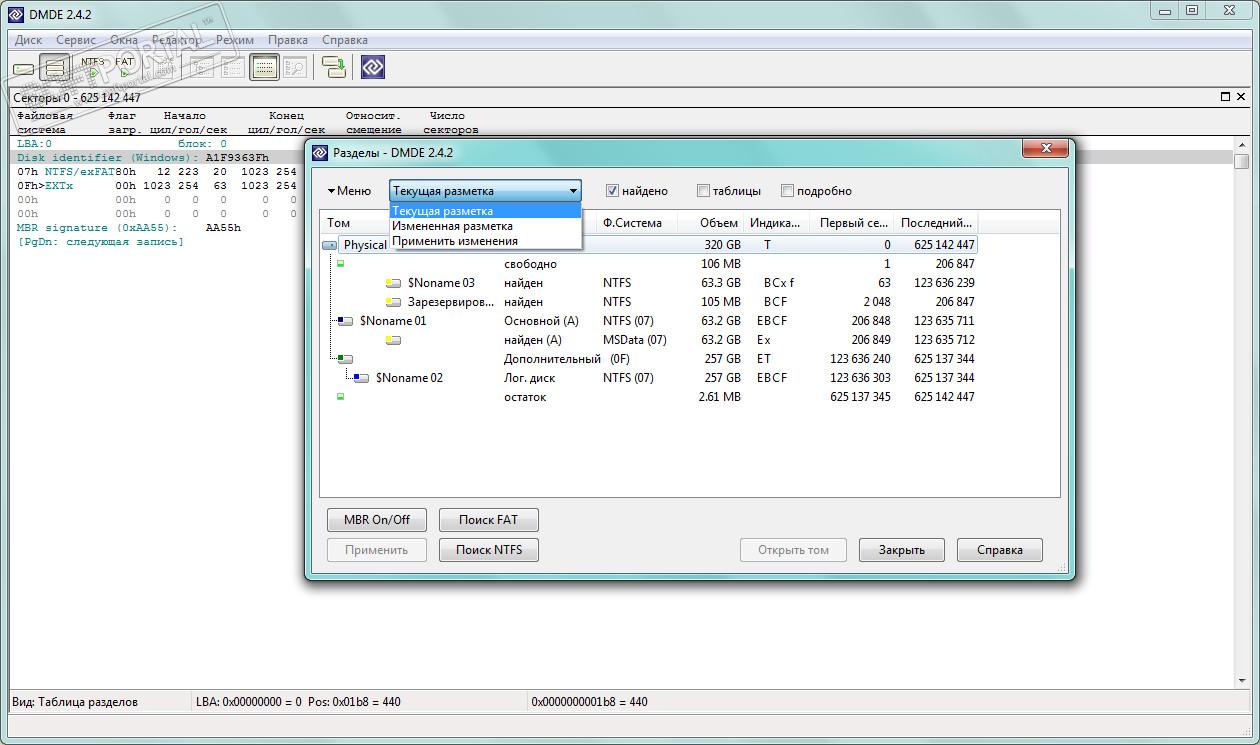Viewport: 1260px width, 745px height.
Task: Click the Закрыть button
Action: 902,550
